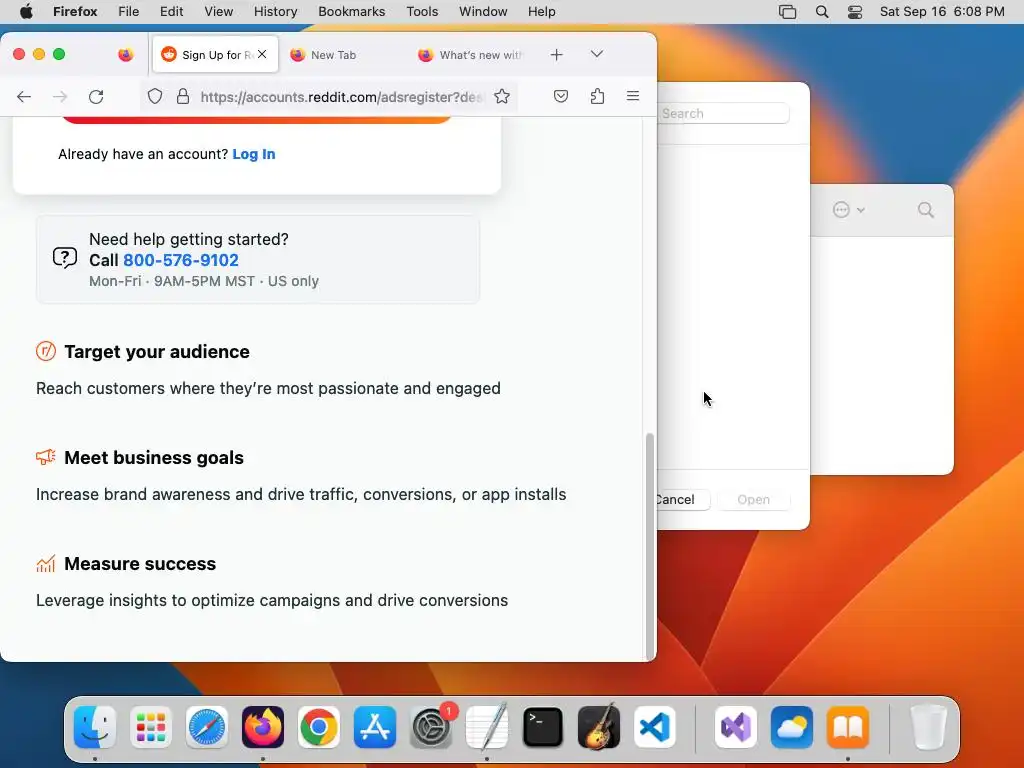Open Finder from the Dock

coord(95,727)
